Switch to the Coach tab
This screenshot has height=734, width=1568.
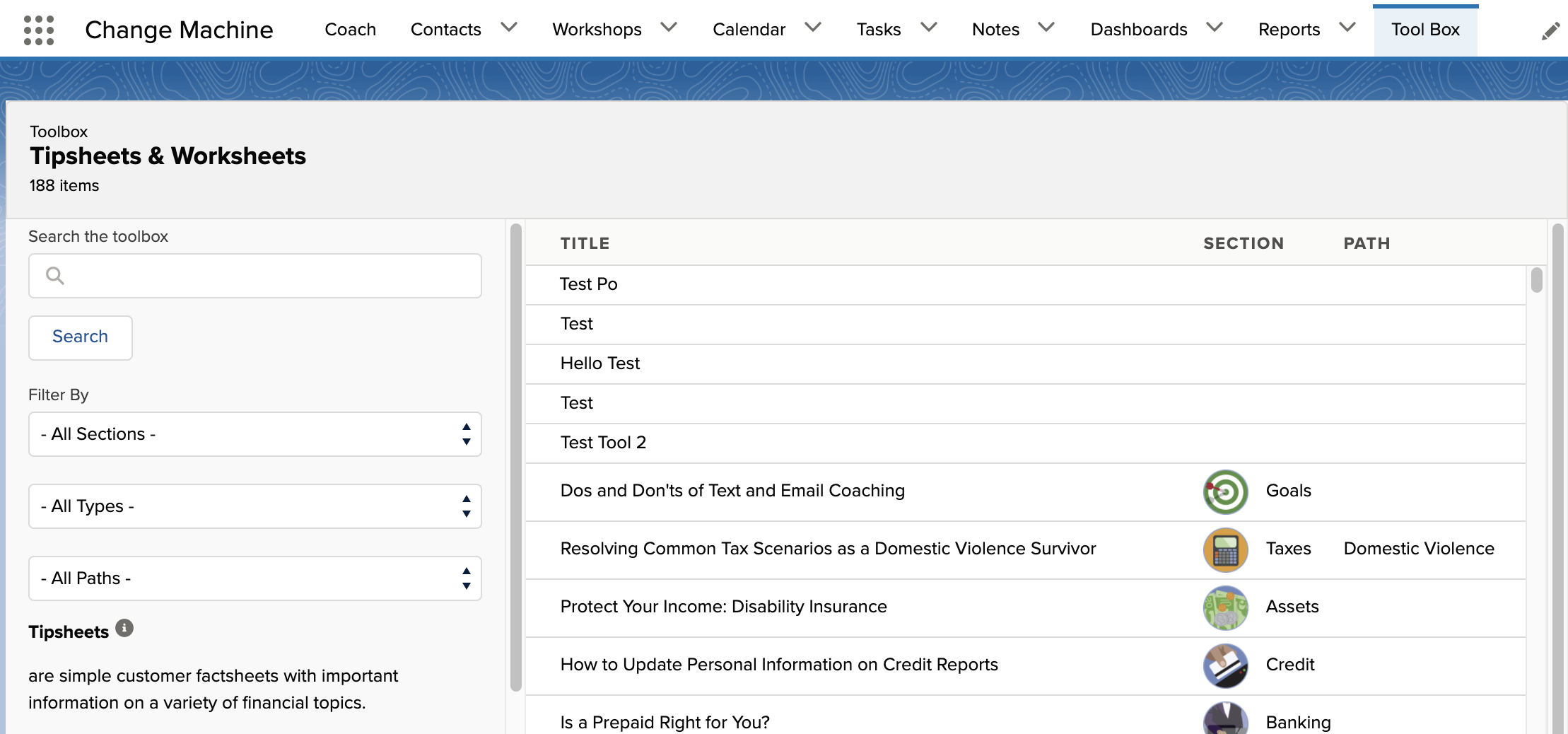click(x=351, y=30)
